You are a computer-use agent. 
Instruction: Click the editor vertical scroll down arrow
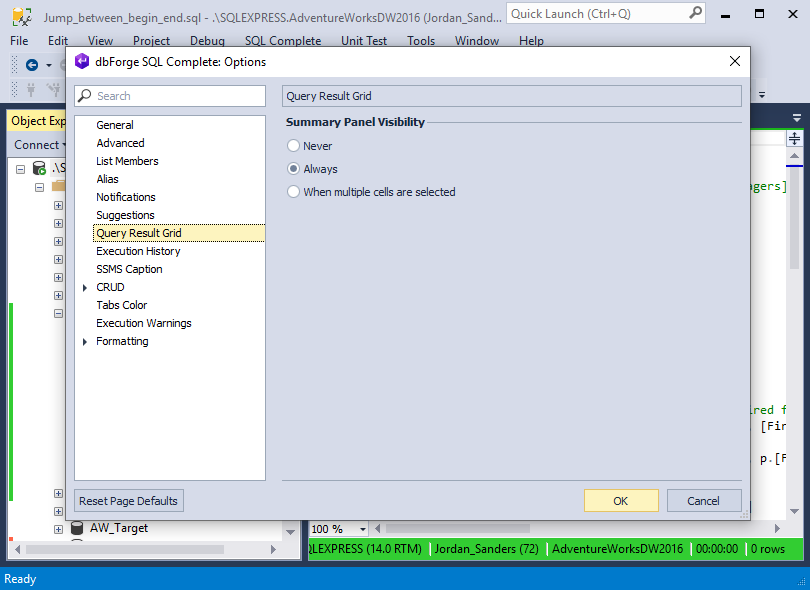click(795, 511)
